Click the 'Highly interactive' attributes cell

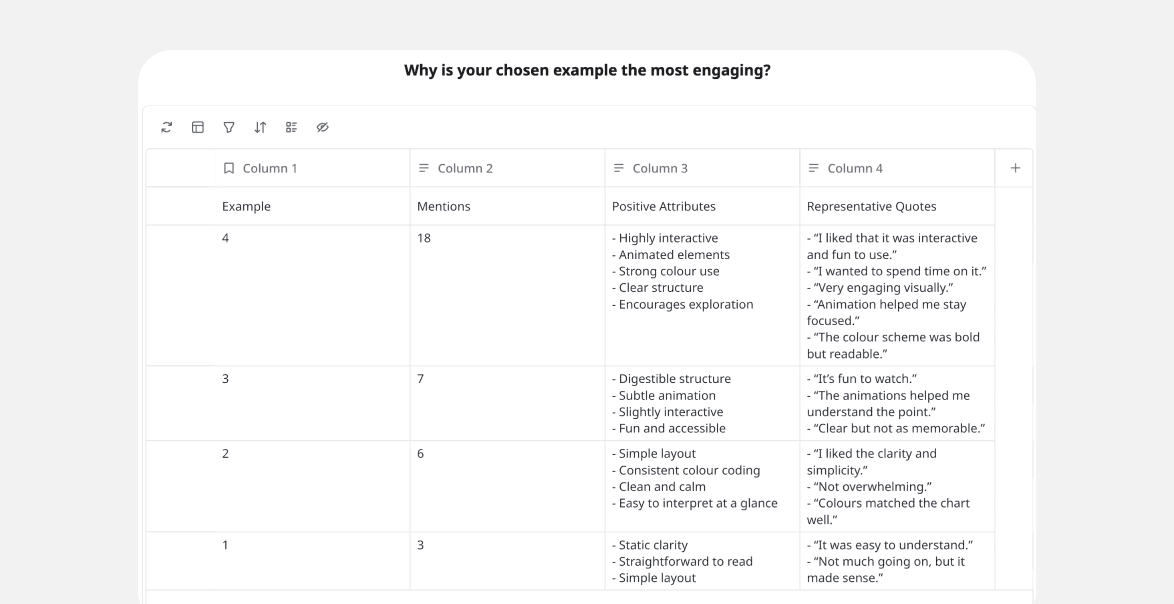tap(701, 295)
